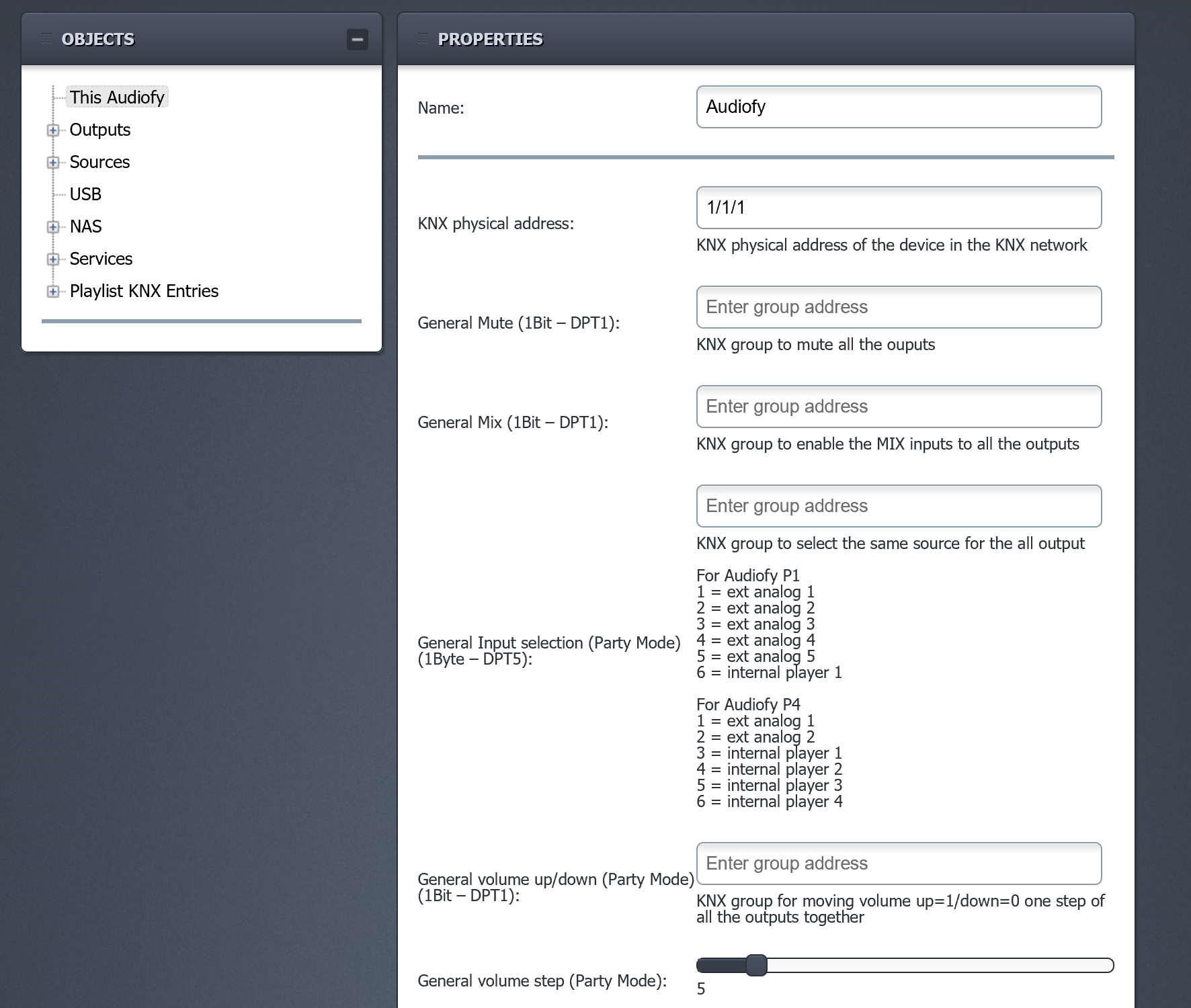Click the Name field containing Audiofy
The height and width of the screenshot is (1008, 1191).
click(899, 107)
